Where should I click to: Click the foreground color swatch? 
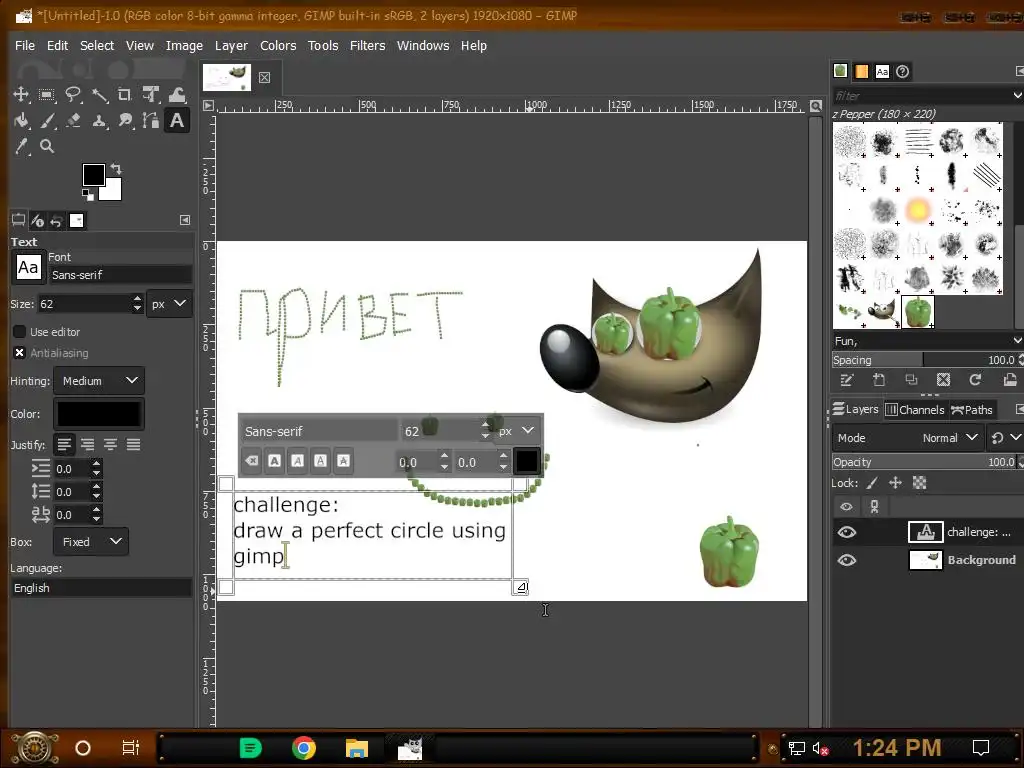[93, 175]
